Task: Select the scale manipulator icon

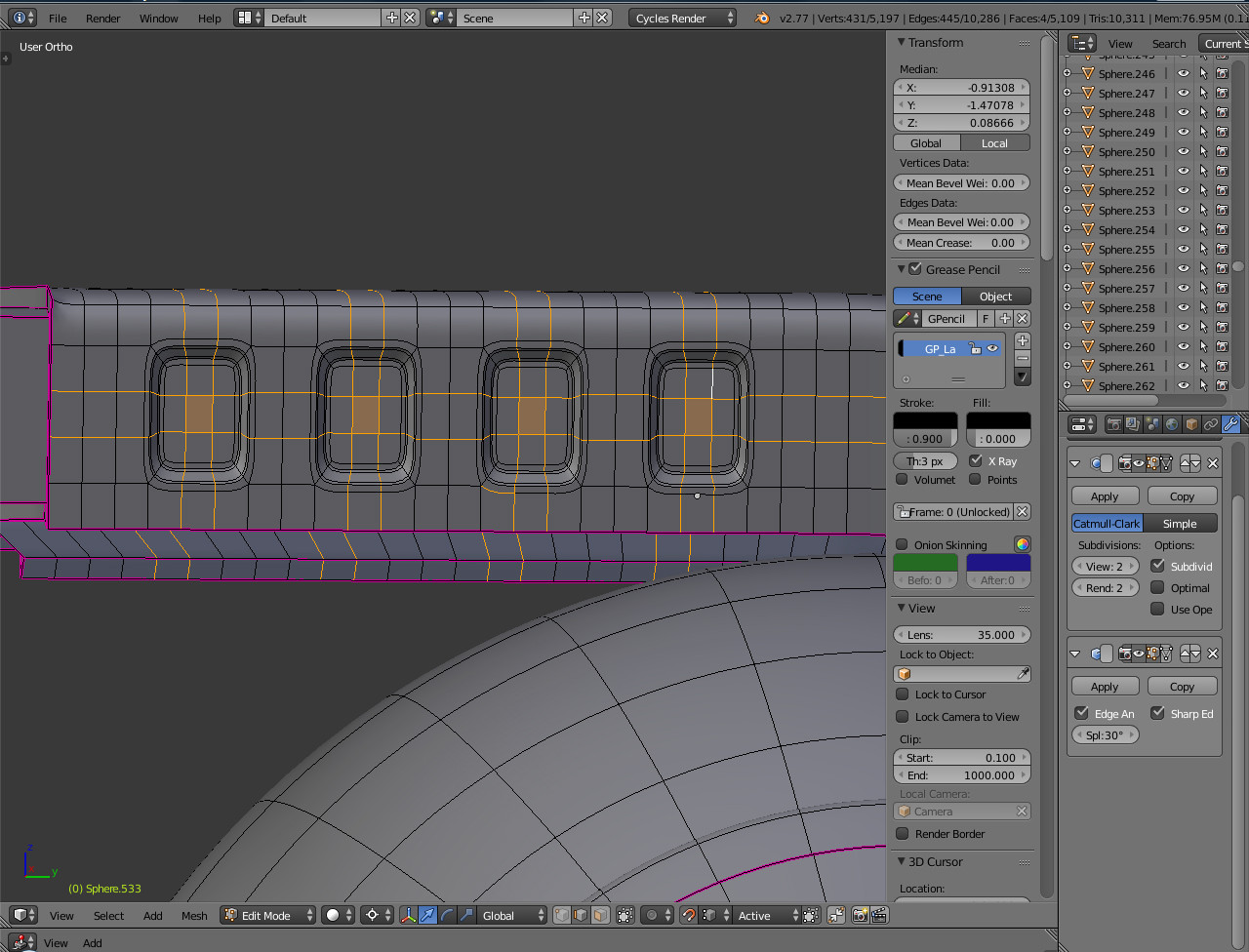Action: (x=466, y=915)
